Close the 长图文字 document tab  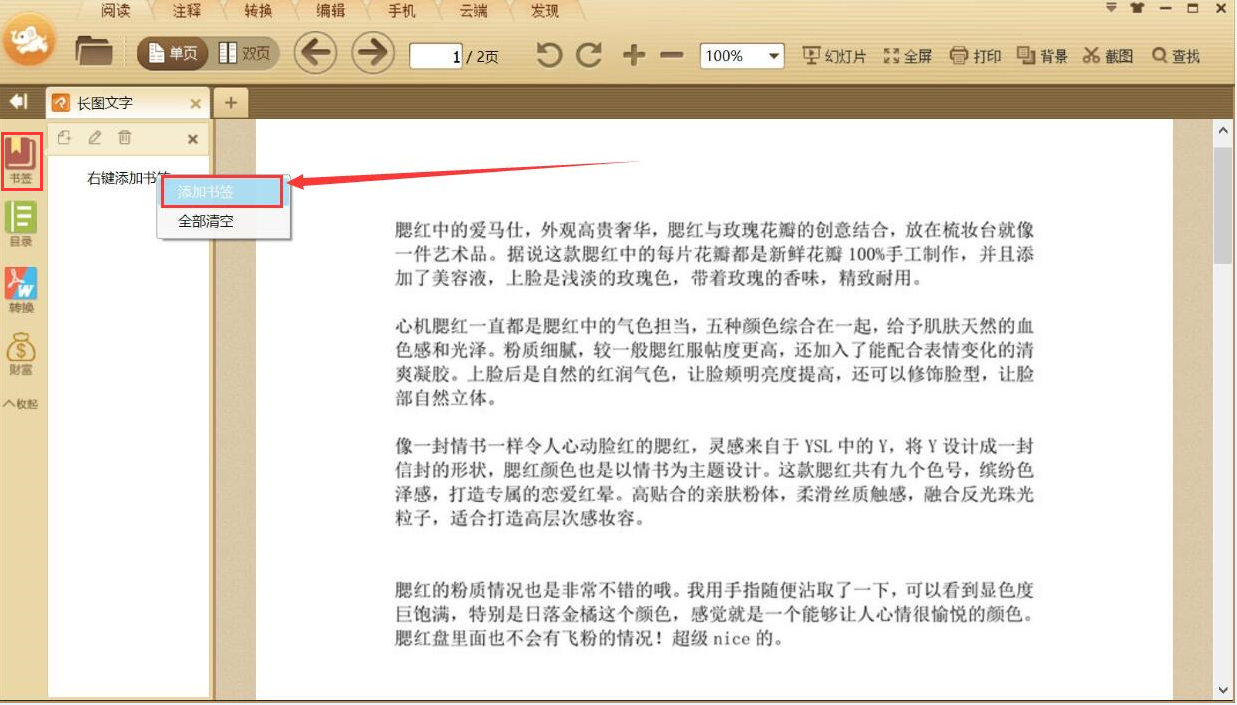click(195, 103)
